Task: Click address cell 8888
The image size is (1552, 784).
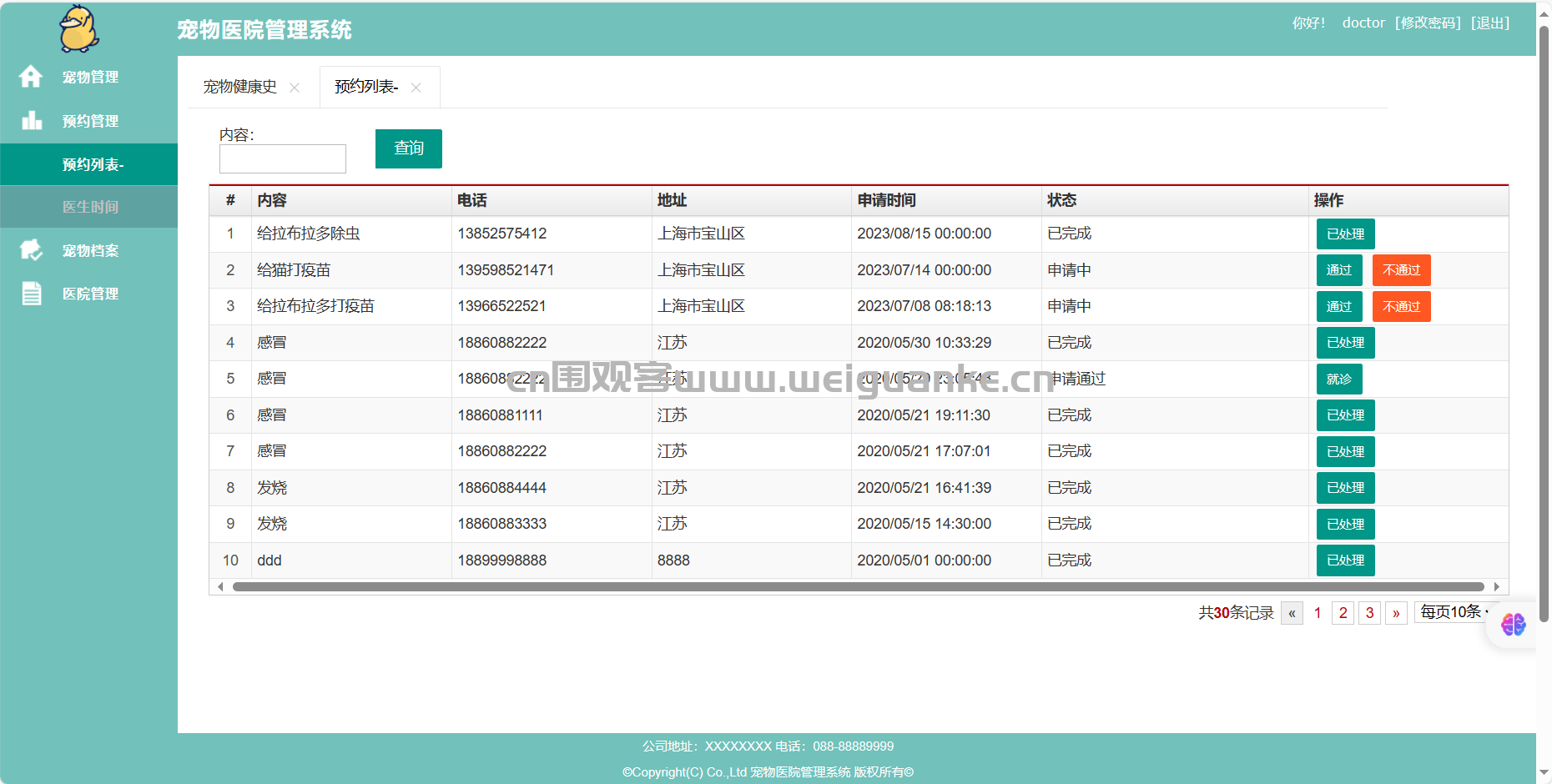Action: point(673,560)
